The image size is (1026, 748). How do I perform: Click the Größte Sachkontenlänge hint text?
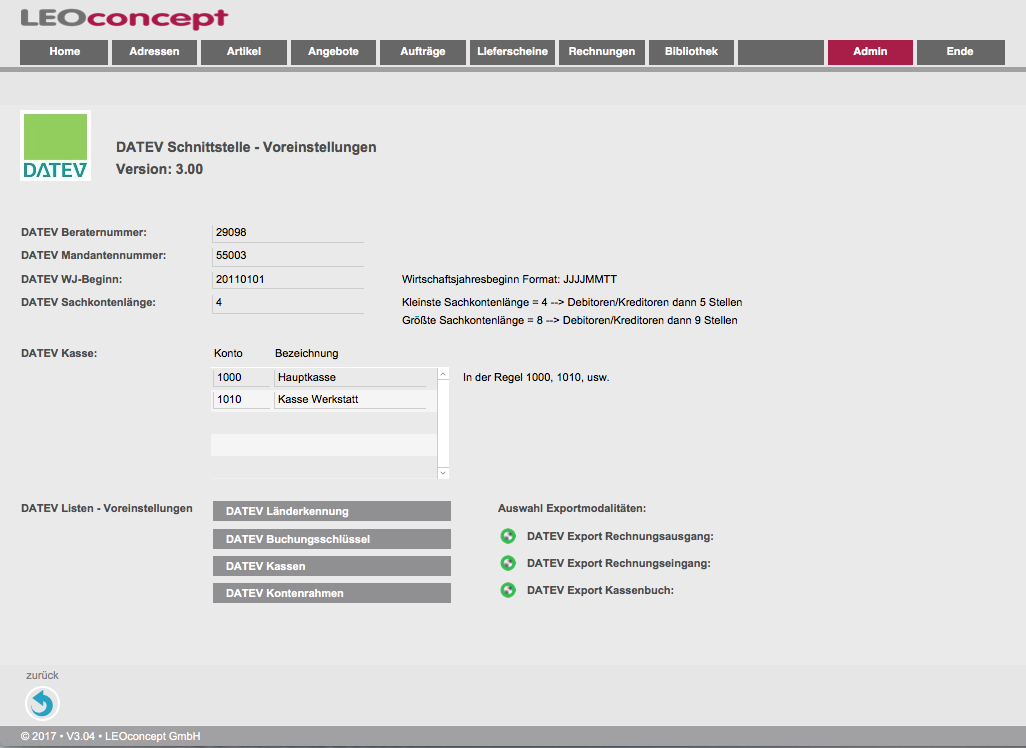[569, 321]
